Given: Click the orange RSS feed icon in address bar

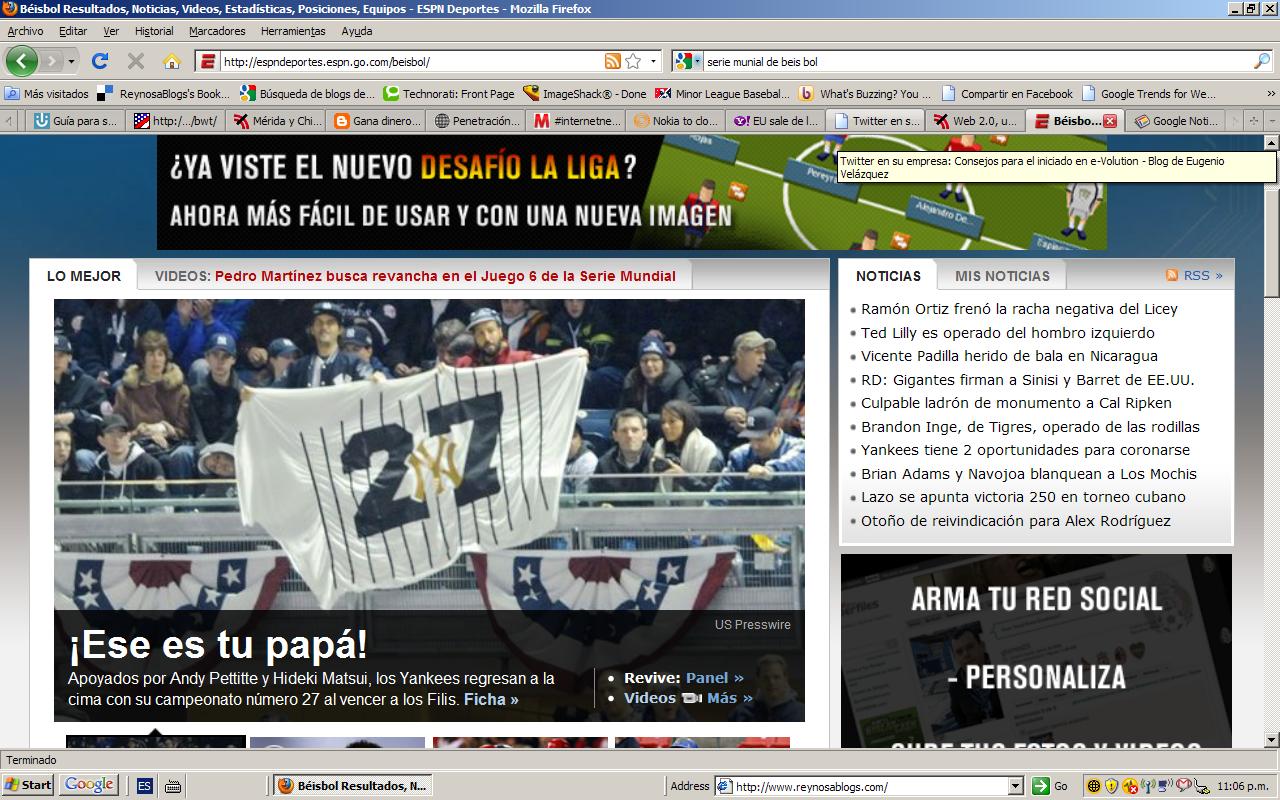Looking at the screenshot, I should [612, 61].
